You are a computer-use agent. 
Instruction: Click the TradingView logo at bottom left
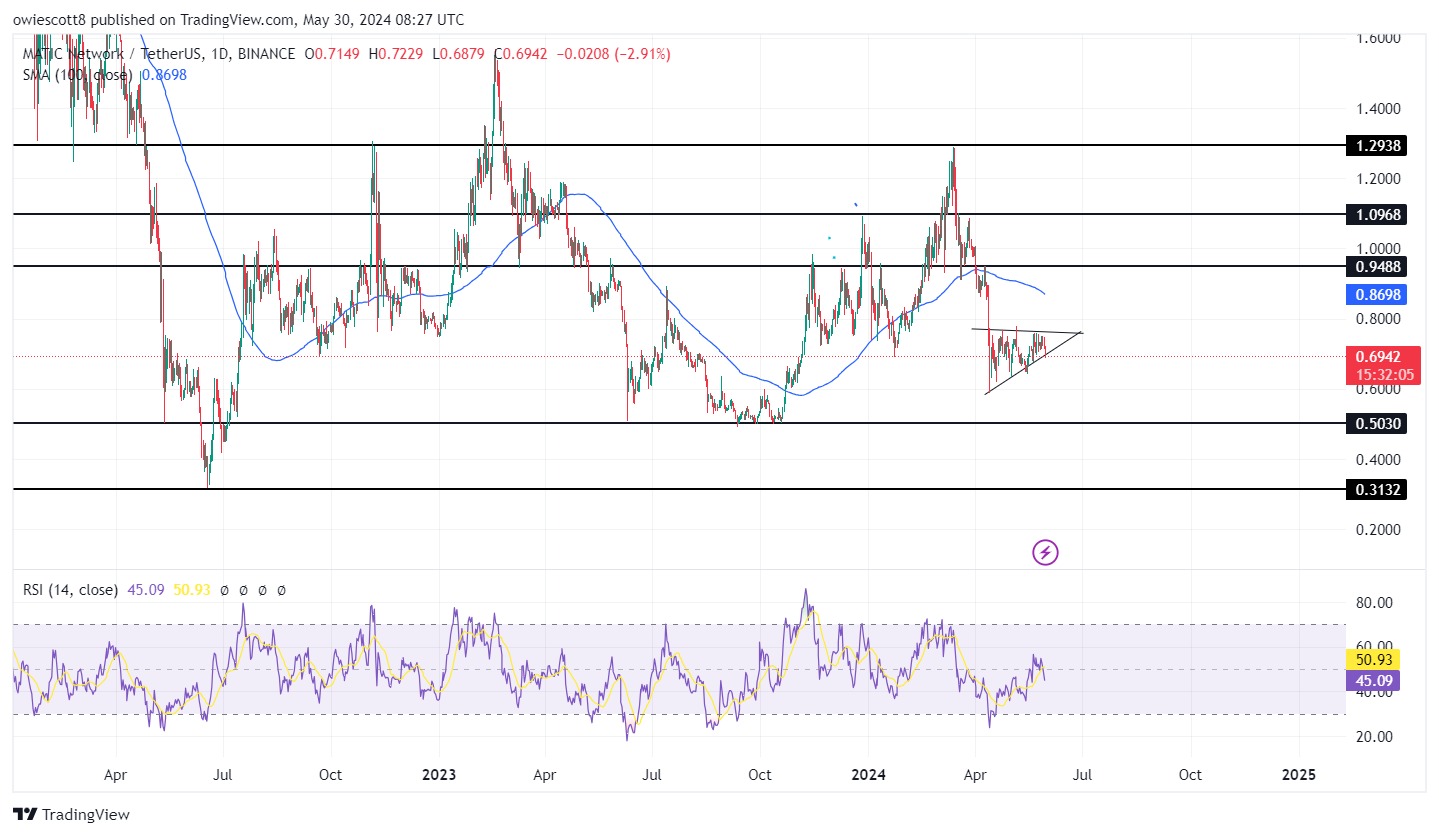pyautogui.click(x=71, y=814)
